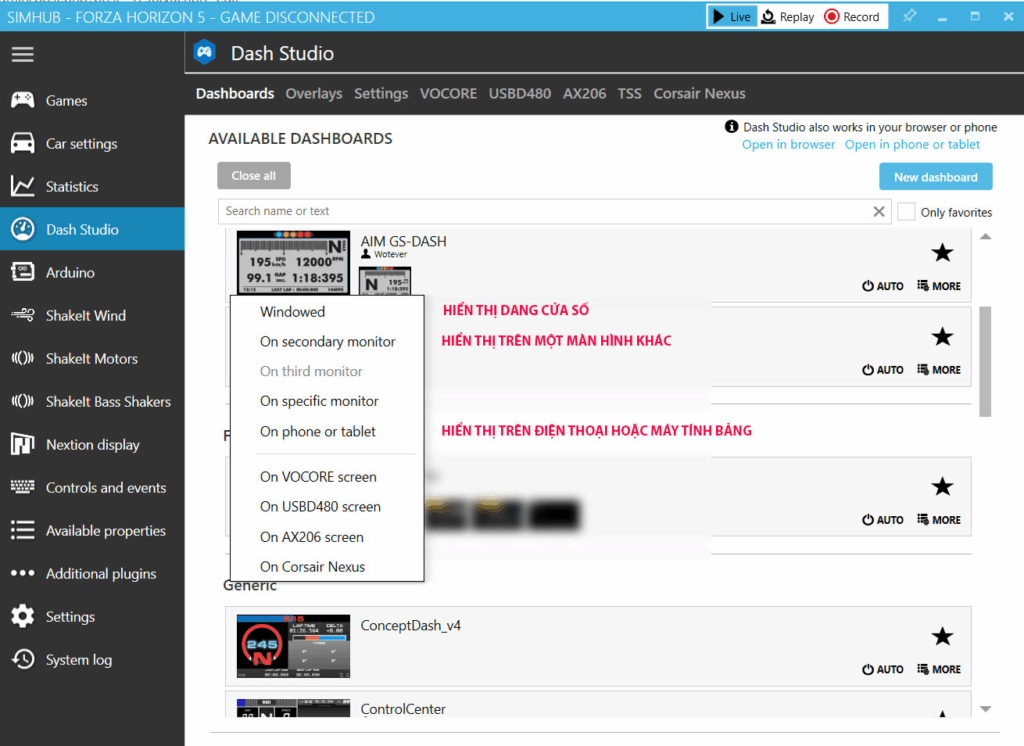
Task: Click the ShakeIt Wind icon
Action: pos(23,316)
